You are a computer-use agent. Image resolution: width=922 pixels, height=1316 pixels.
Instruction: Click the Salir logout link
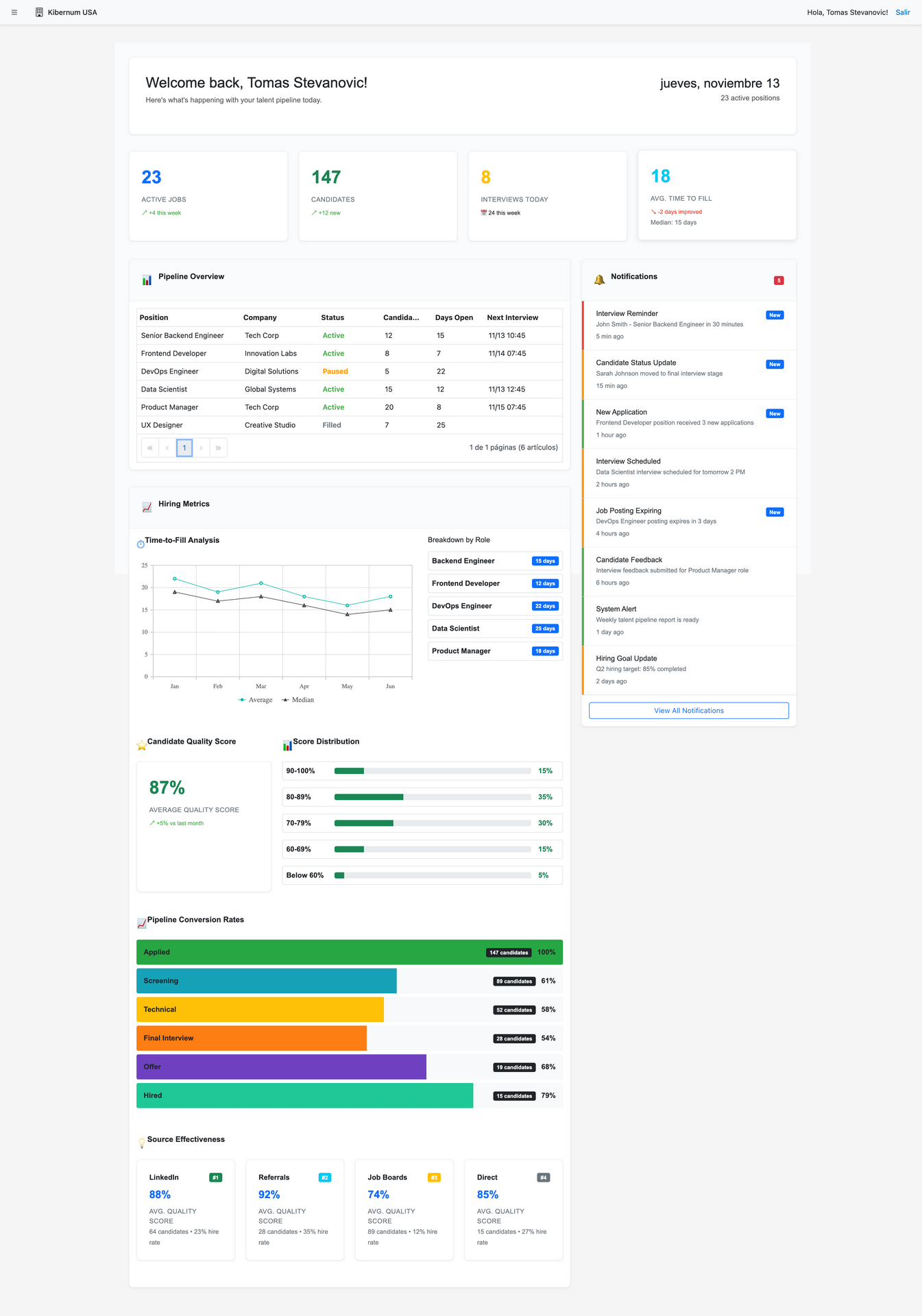902,12
